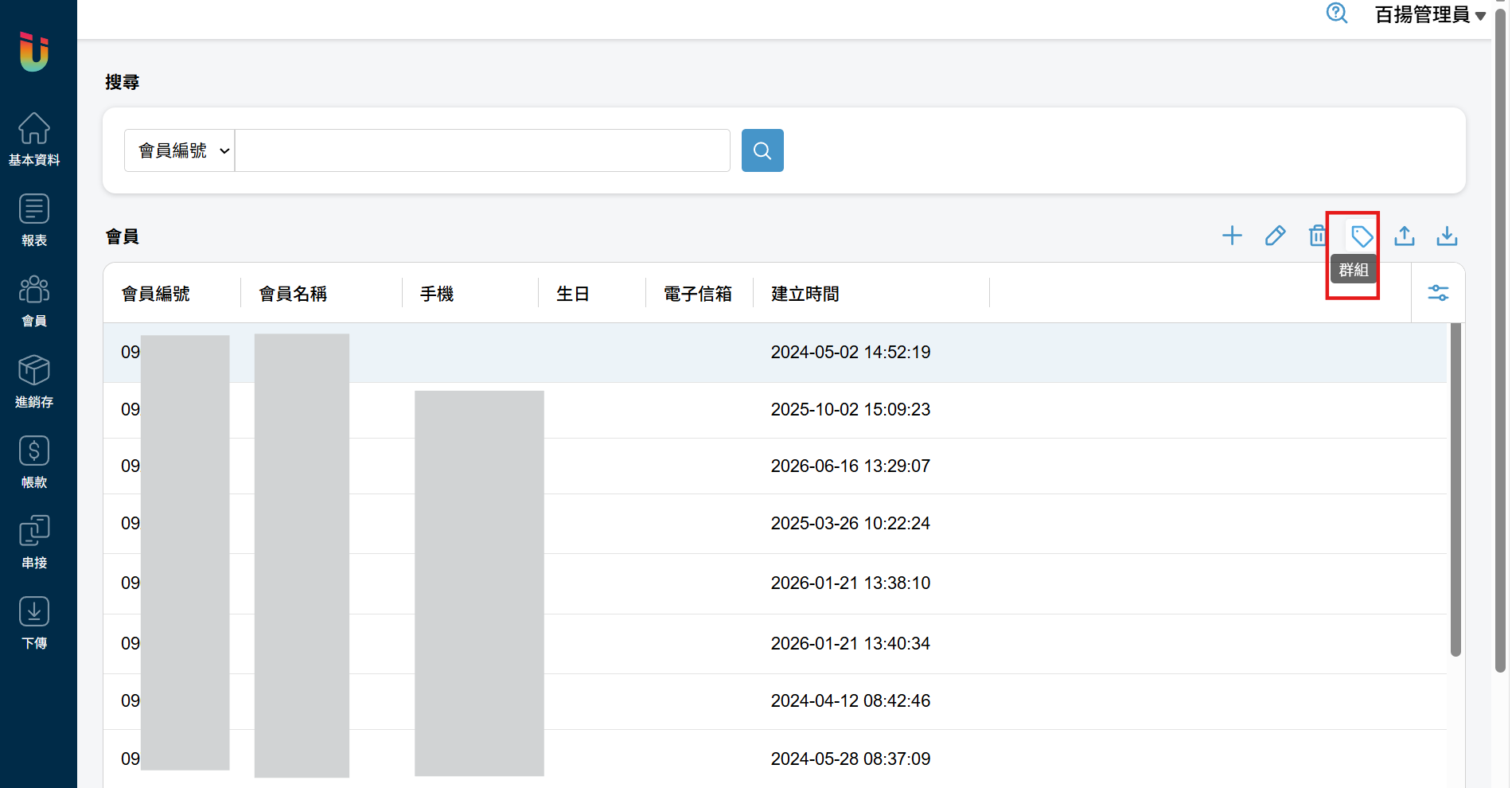Click the group tag icon
The width and height of the screenshot is (1512, 788).
1362,236
